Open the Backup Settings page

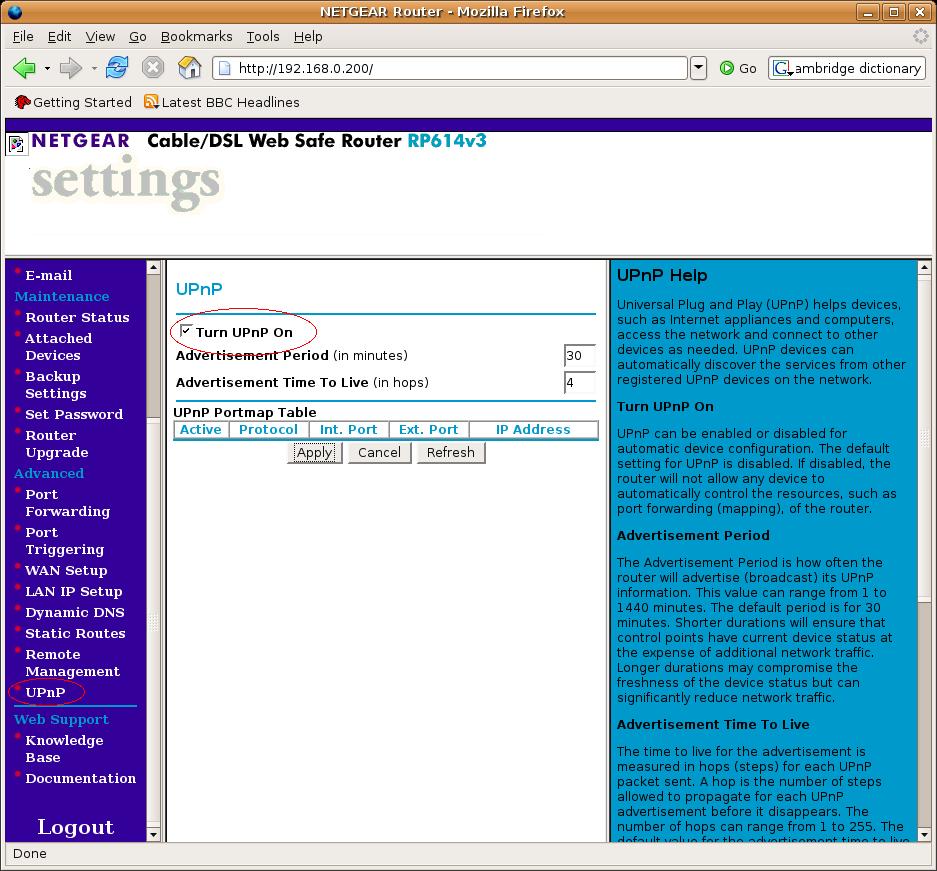pos(56,385)
